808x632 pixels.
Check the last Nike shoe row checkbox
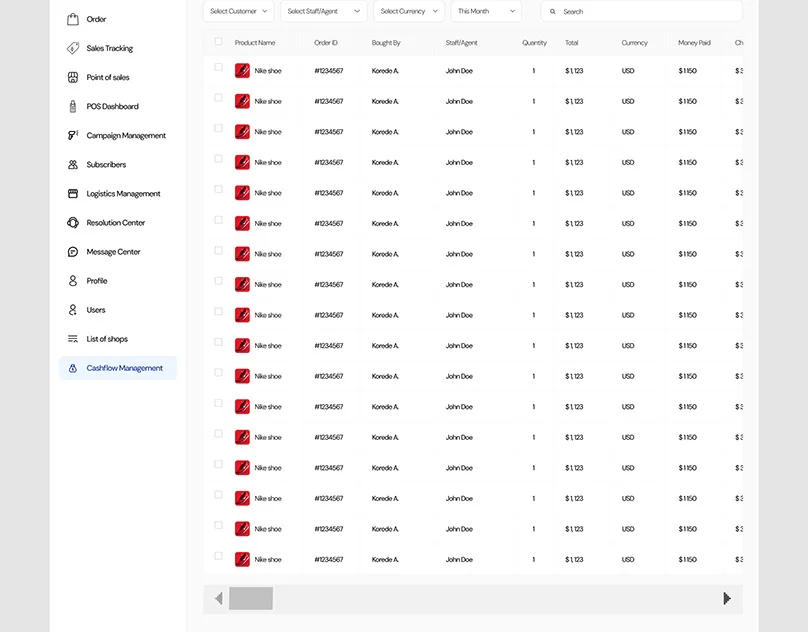pos(218,556)
